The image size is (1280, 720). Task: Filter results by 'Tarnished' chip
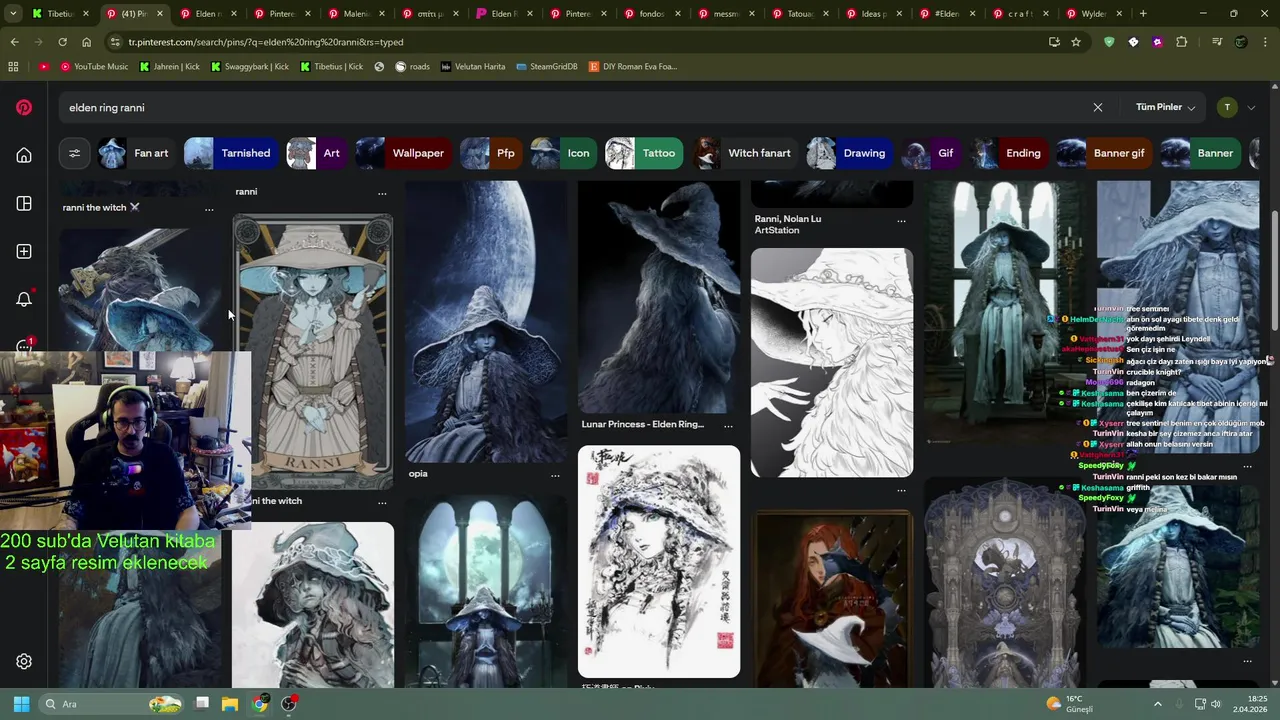pyautogui.click(x=232, y=153)
